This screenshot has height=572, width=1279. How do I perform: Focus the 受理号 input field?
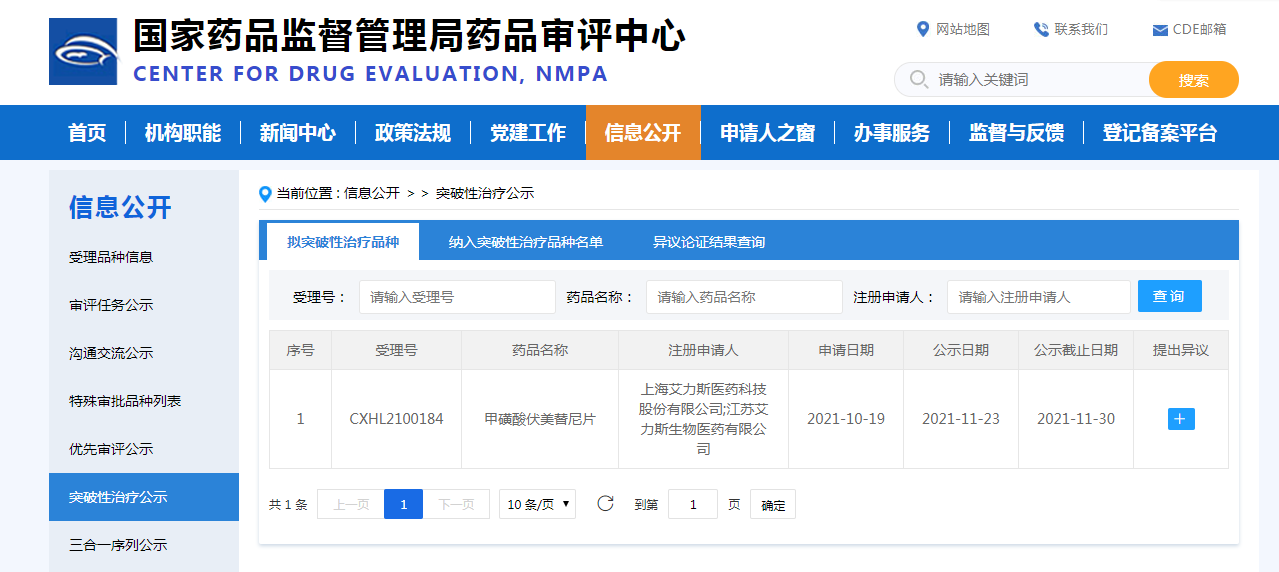click(457, 297)
